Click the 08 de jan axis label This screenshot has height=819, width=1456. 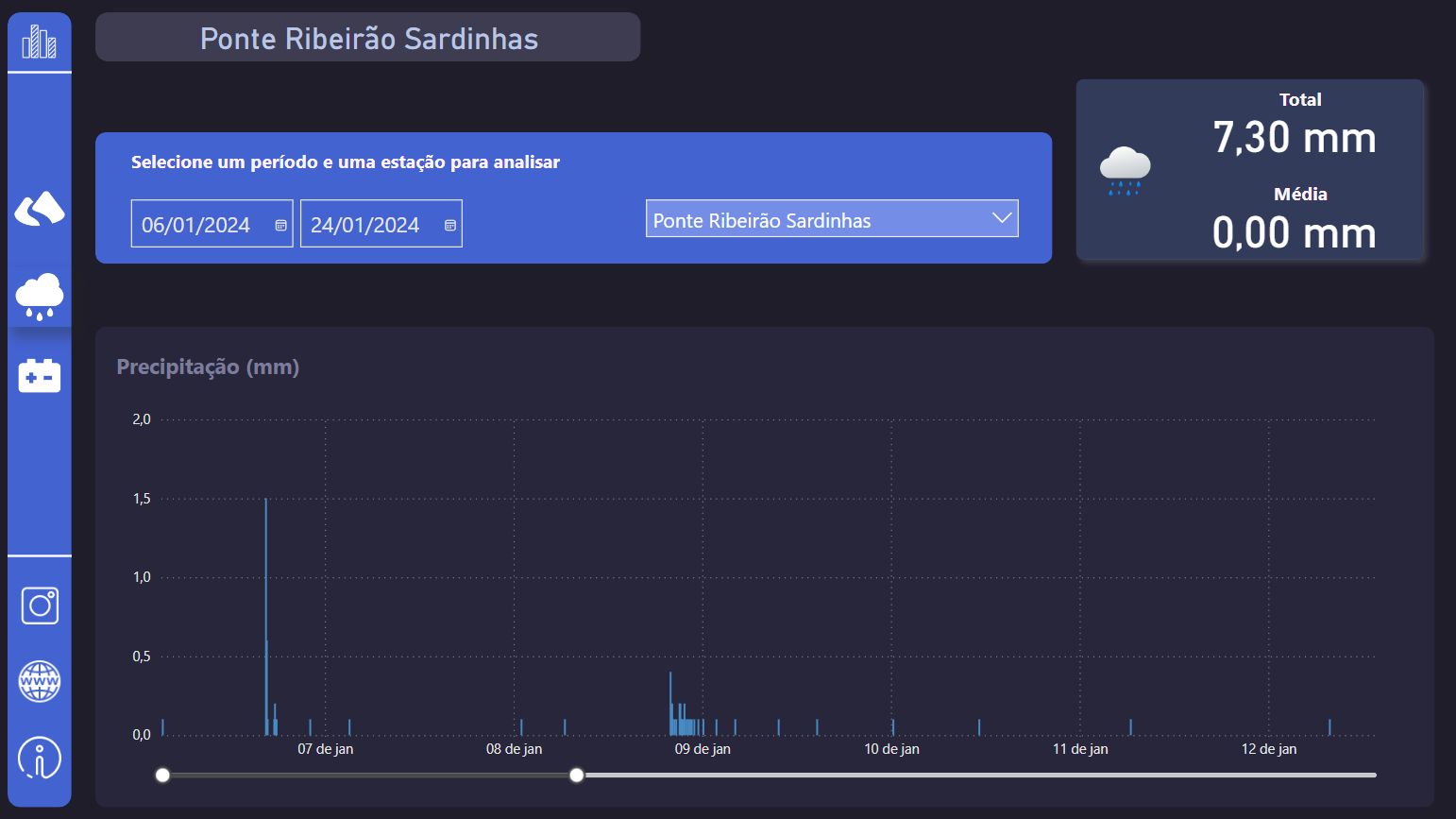(514, 749)
